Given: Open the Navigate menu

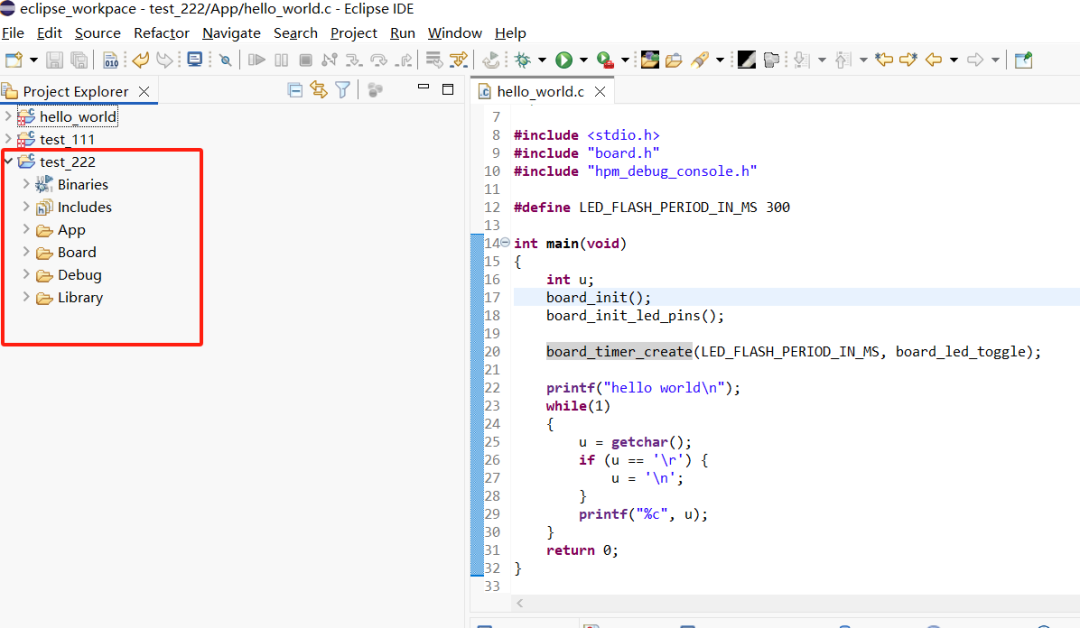Looking at the screenshot, I should pos(231,33).
